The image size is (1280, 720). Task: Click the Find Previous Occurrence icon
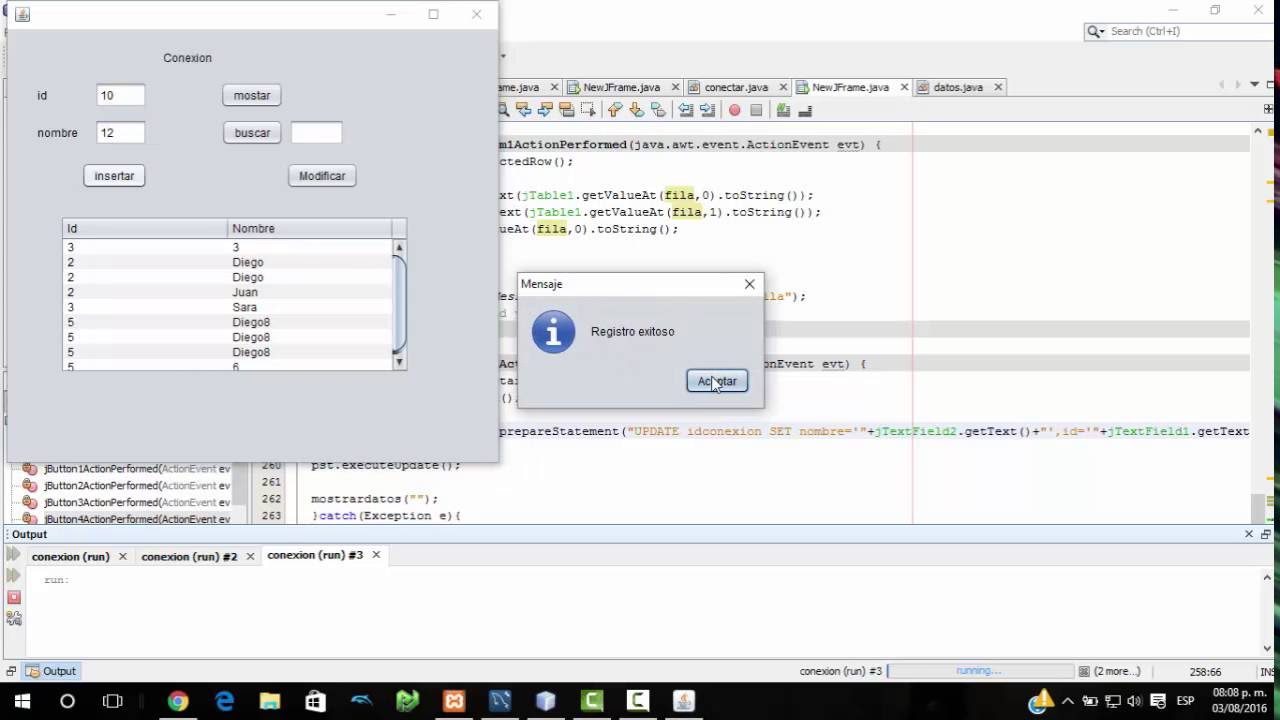[x=524, y=110]
